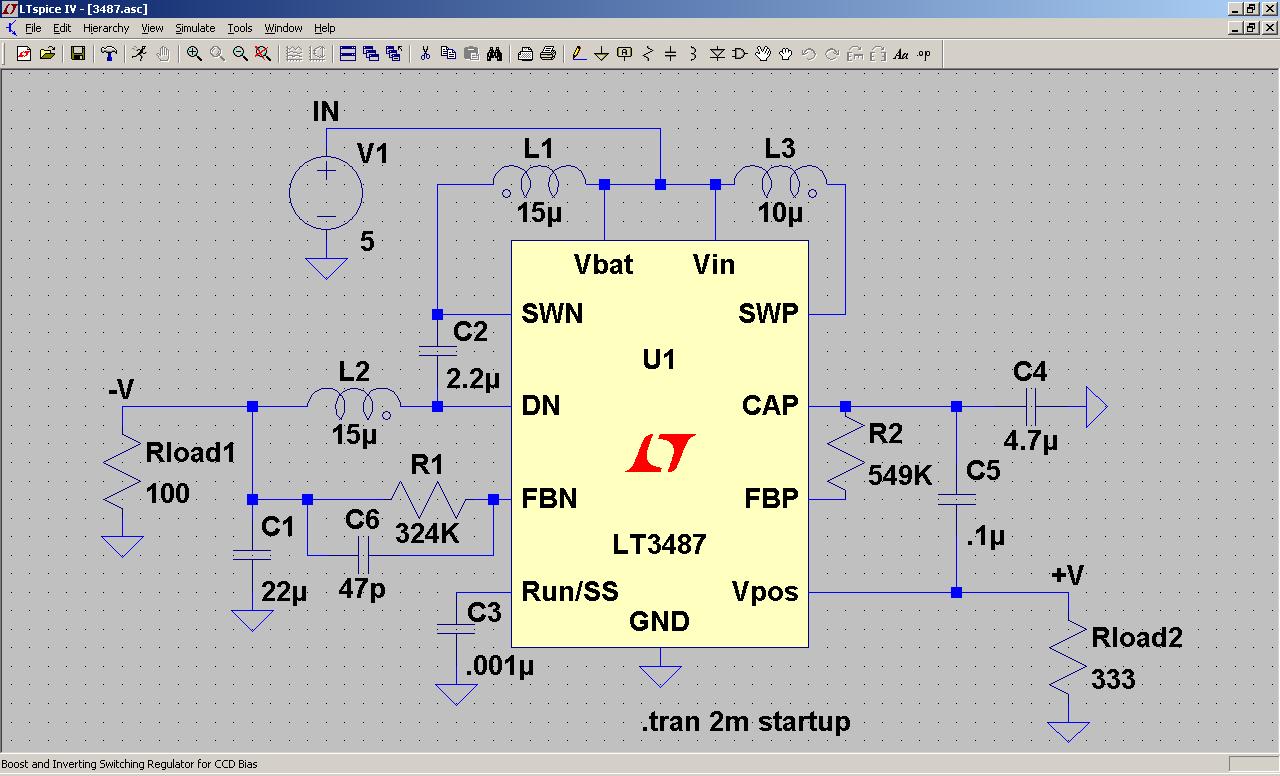The height and width of the screenshot is (776, 1280).
Task: Click the LT3487 chip label
Action: coord(659,544)
